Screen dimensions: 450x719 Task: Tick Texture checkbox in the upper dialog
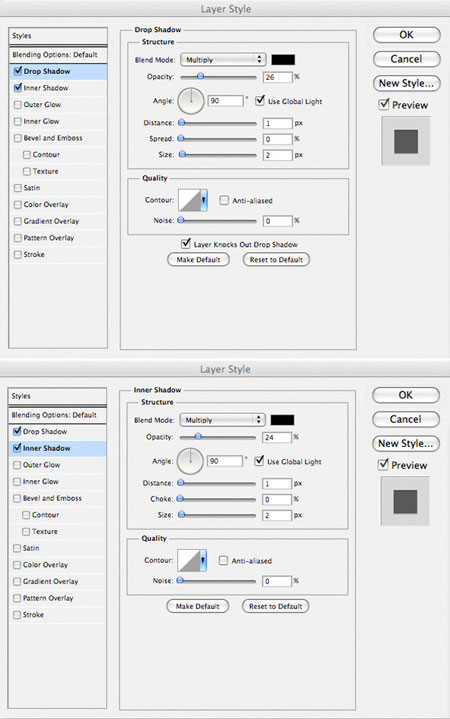(x=27, y=171)
